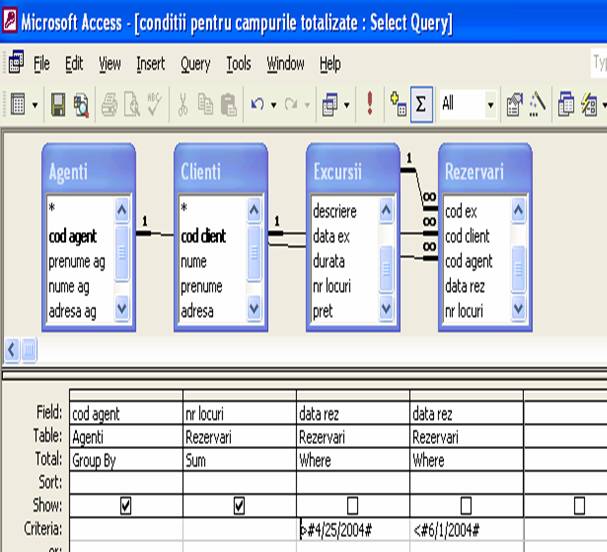Uncheck Show box for nr locuri column
Screen dimensions: 607x552
click(x=239, y=506)
